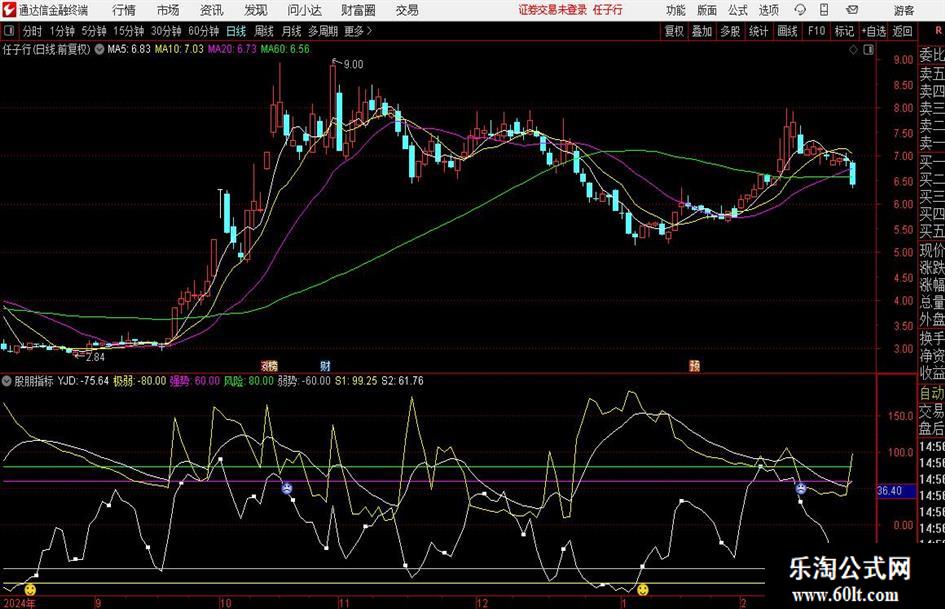Click the 预 marker icon below the chart

click(694, 365)
